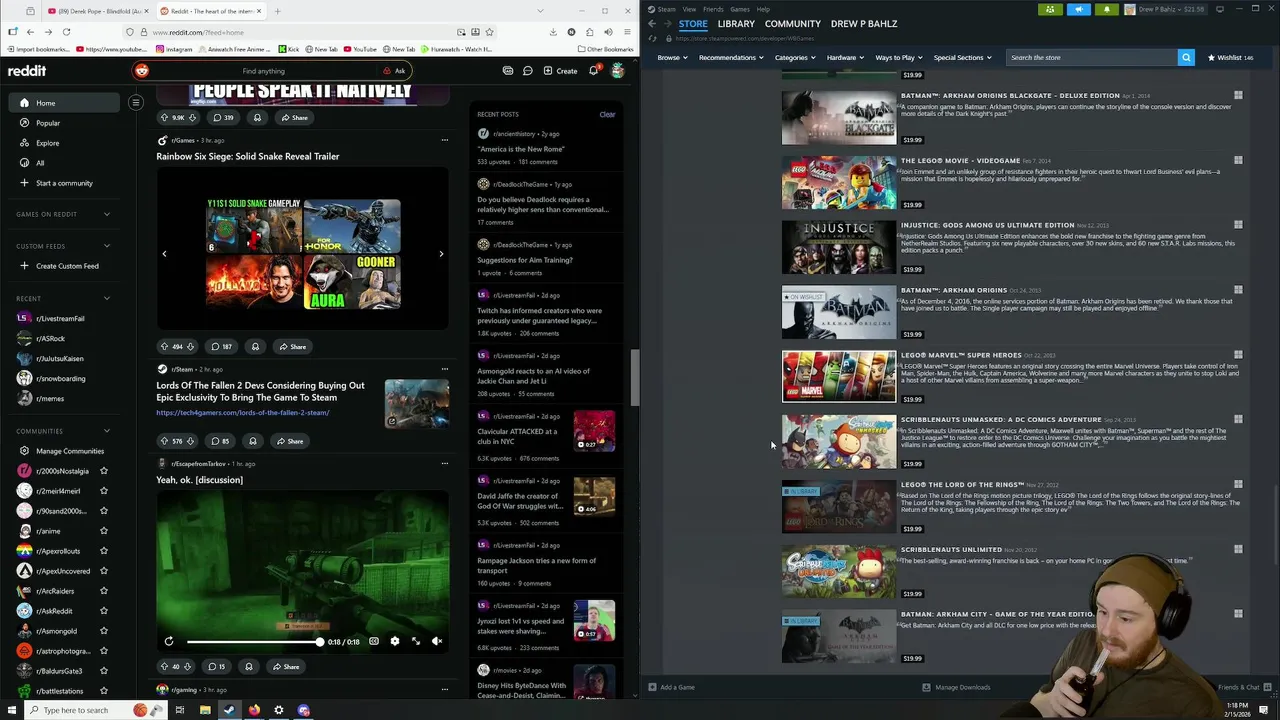Toggle captions on the Tarkov video
This screenshot has width=1280, height=720.
[373, 641]
